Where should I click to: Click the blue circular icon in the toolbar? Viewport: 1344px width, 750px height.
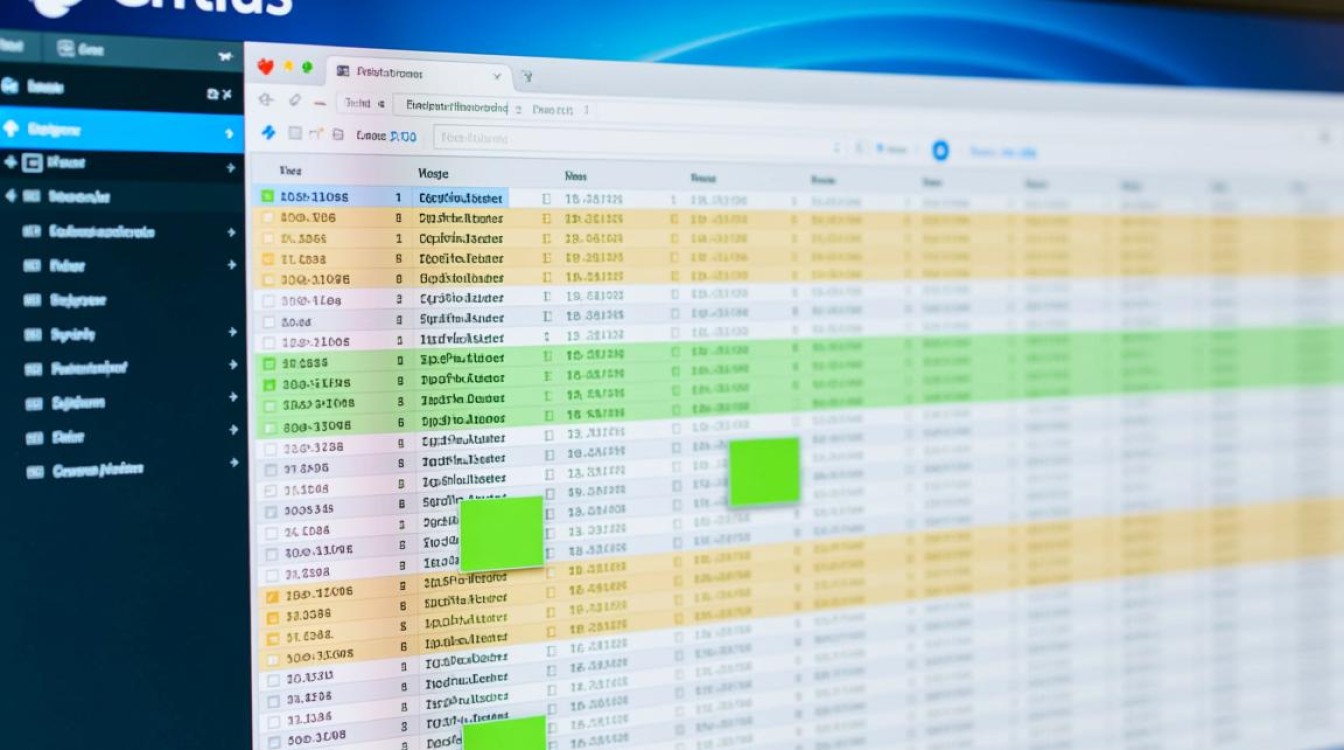[940, 151]
